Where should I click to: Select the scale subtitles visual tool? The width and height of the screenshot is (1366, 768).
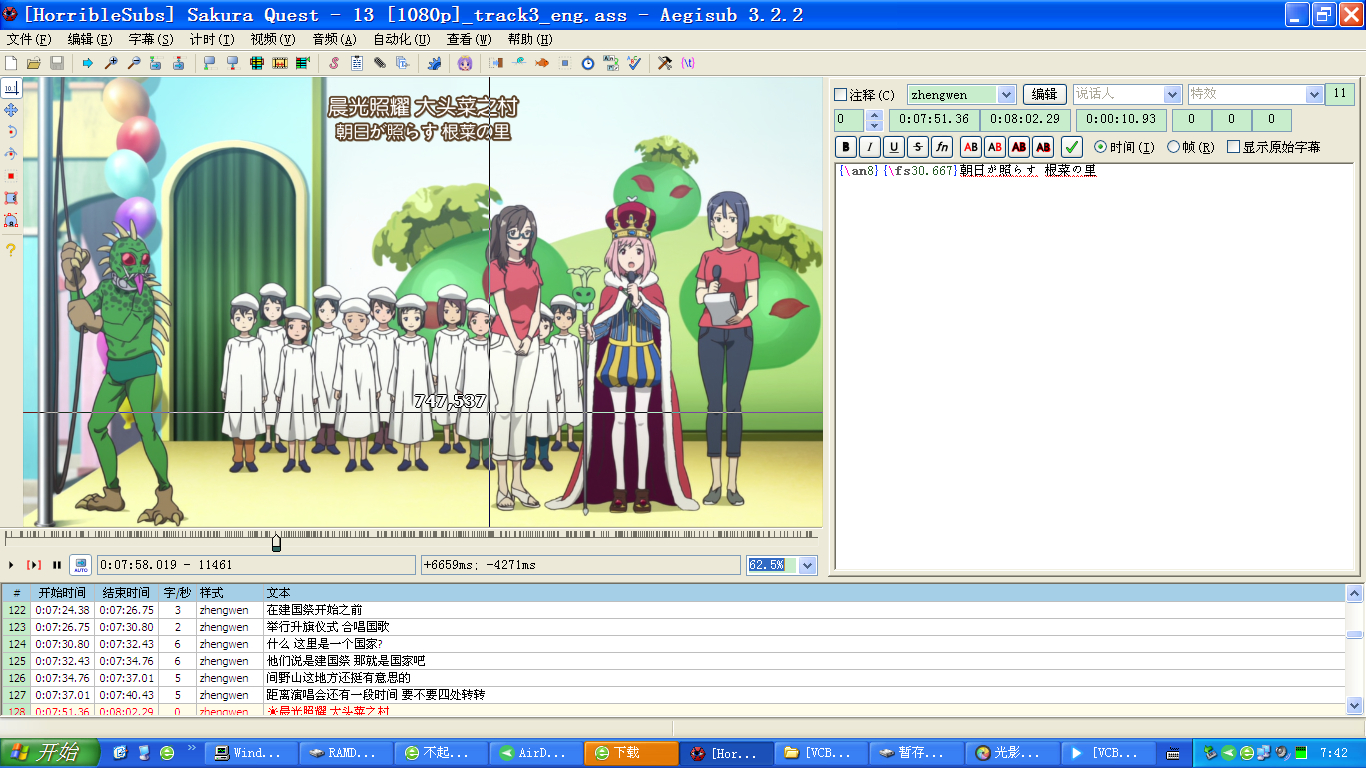(x=11, y=176)
